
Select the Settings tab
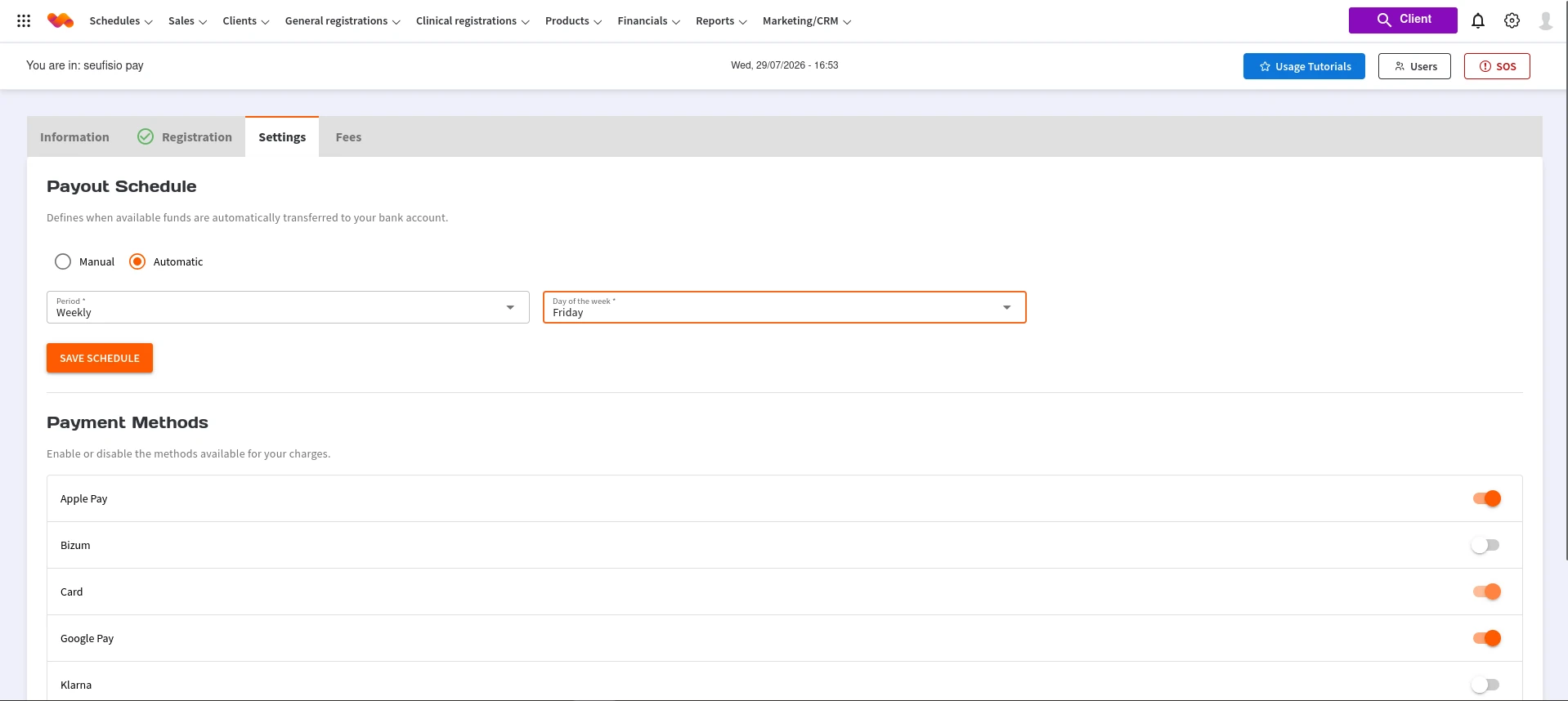click(282, 137)
